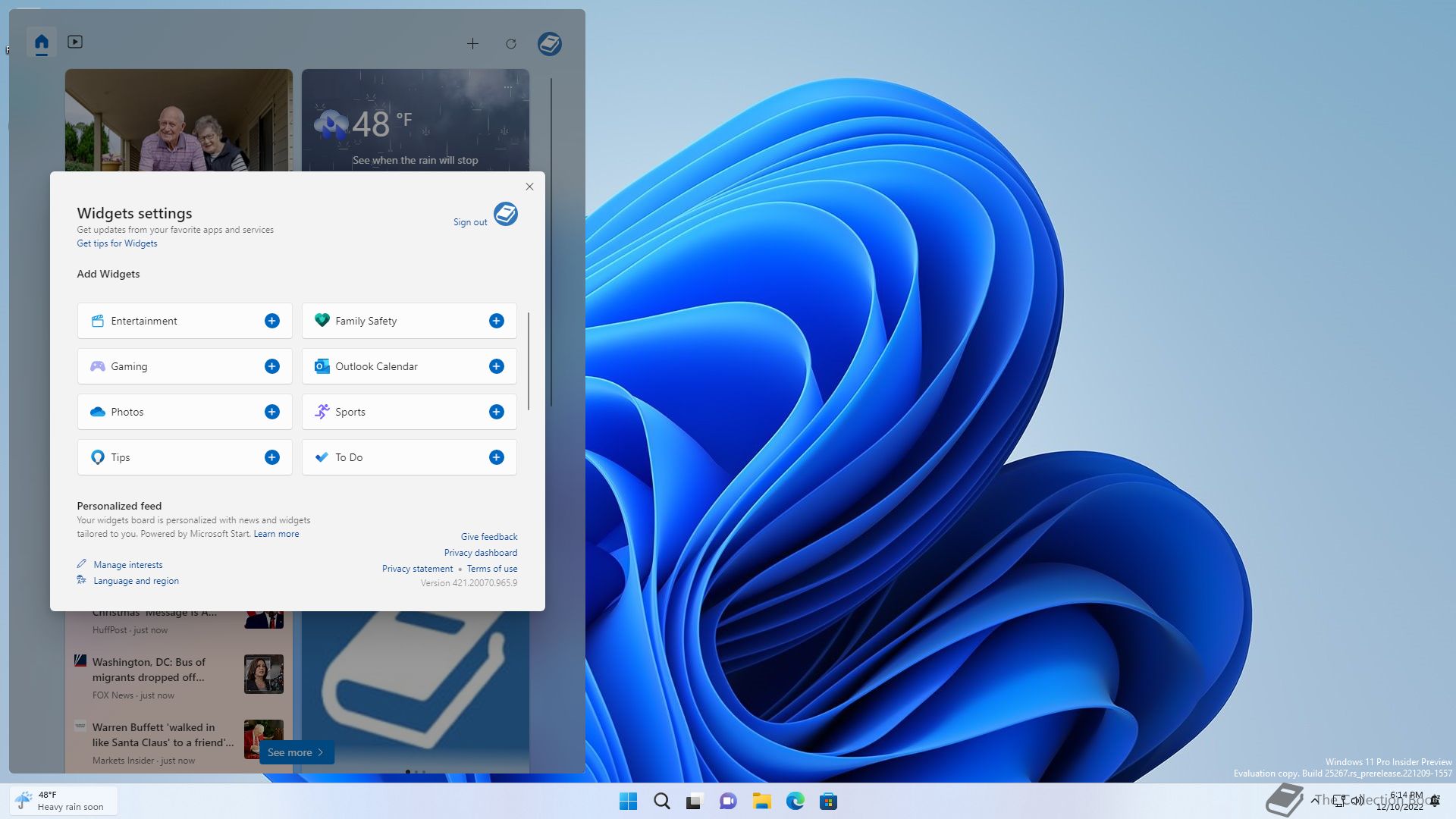Open the taskbar weather widget button
This screenshot has width=1456, height=819.
tap(64, 801)
